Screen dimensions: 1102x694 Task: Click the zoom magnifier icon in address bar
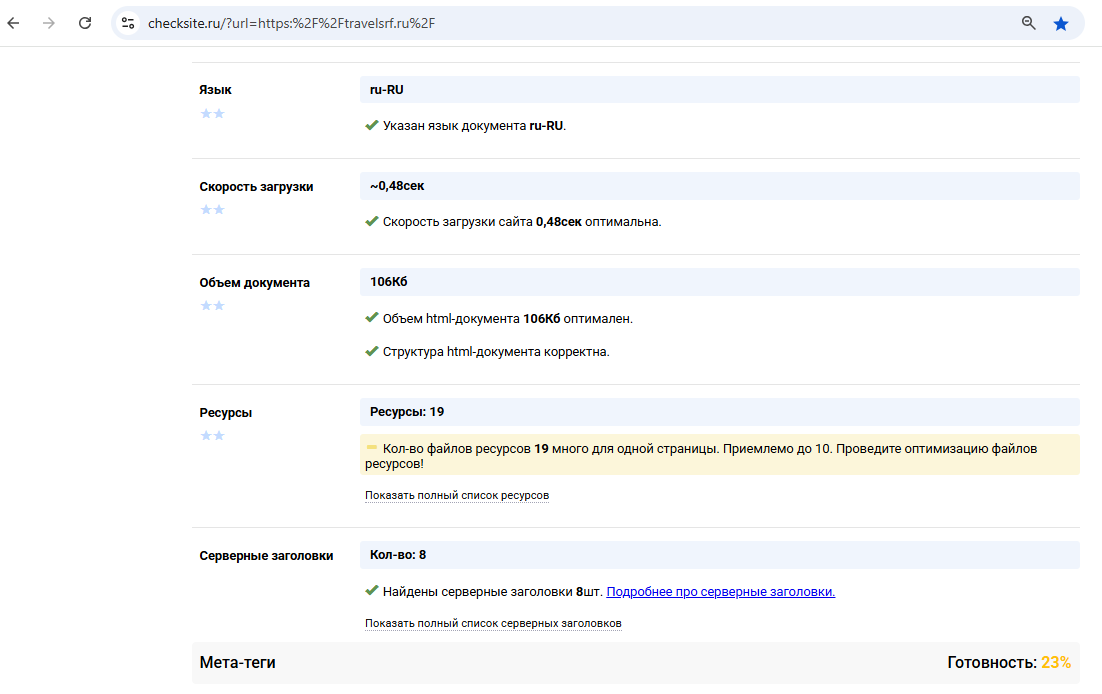pyautogui.click(x=1028, y=23)
